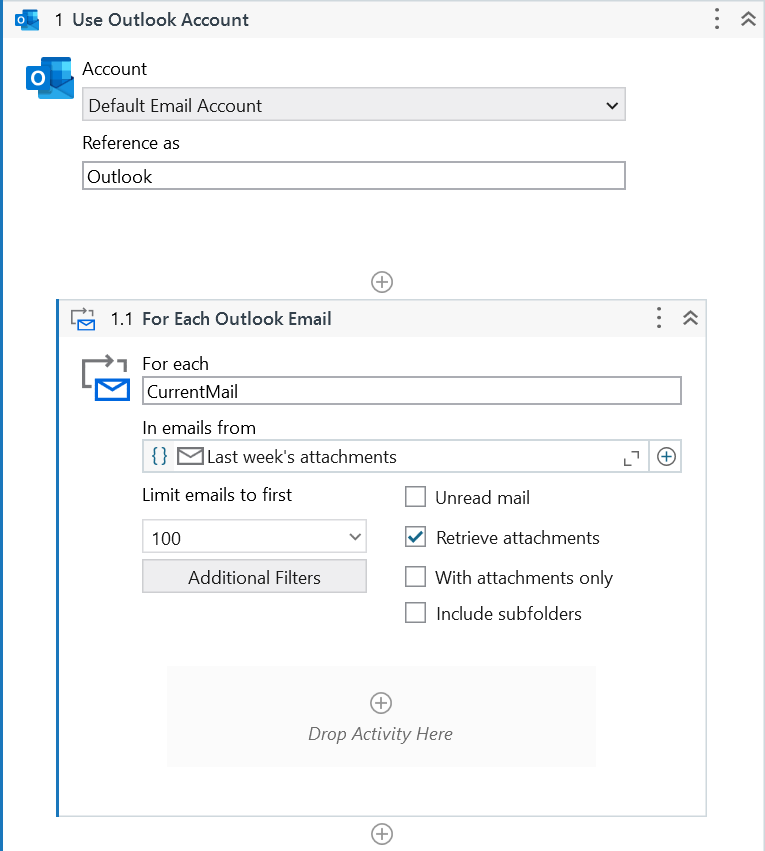Enable Include subfolders checkbox
The image size is (765, 851).
coord(416,613)
